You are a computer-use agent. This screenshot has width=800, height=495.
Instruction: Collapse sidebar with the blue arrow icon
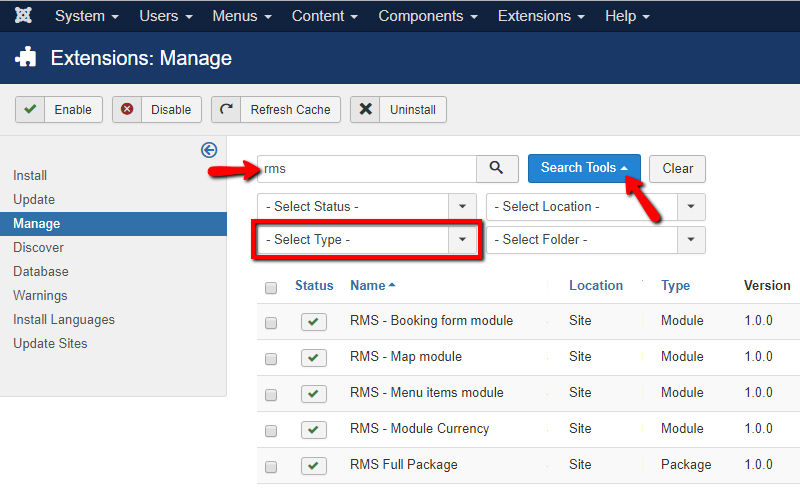[209, 150]
